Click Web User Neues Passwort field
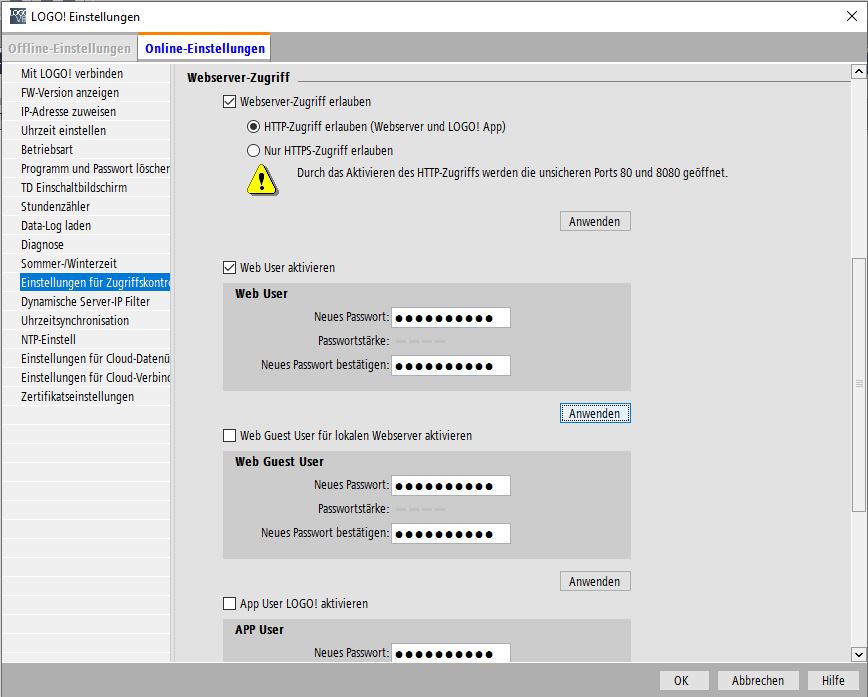This screenshot has height=697, width=868. [450, 318]
